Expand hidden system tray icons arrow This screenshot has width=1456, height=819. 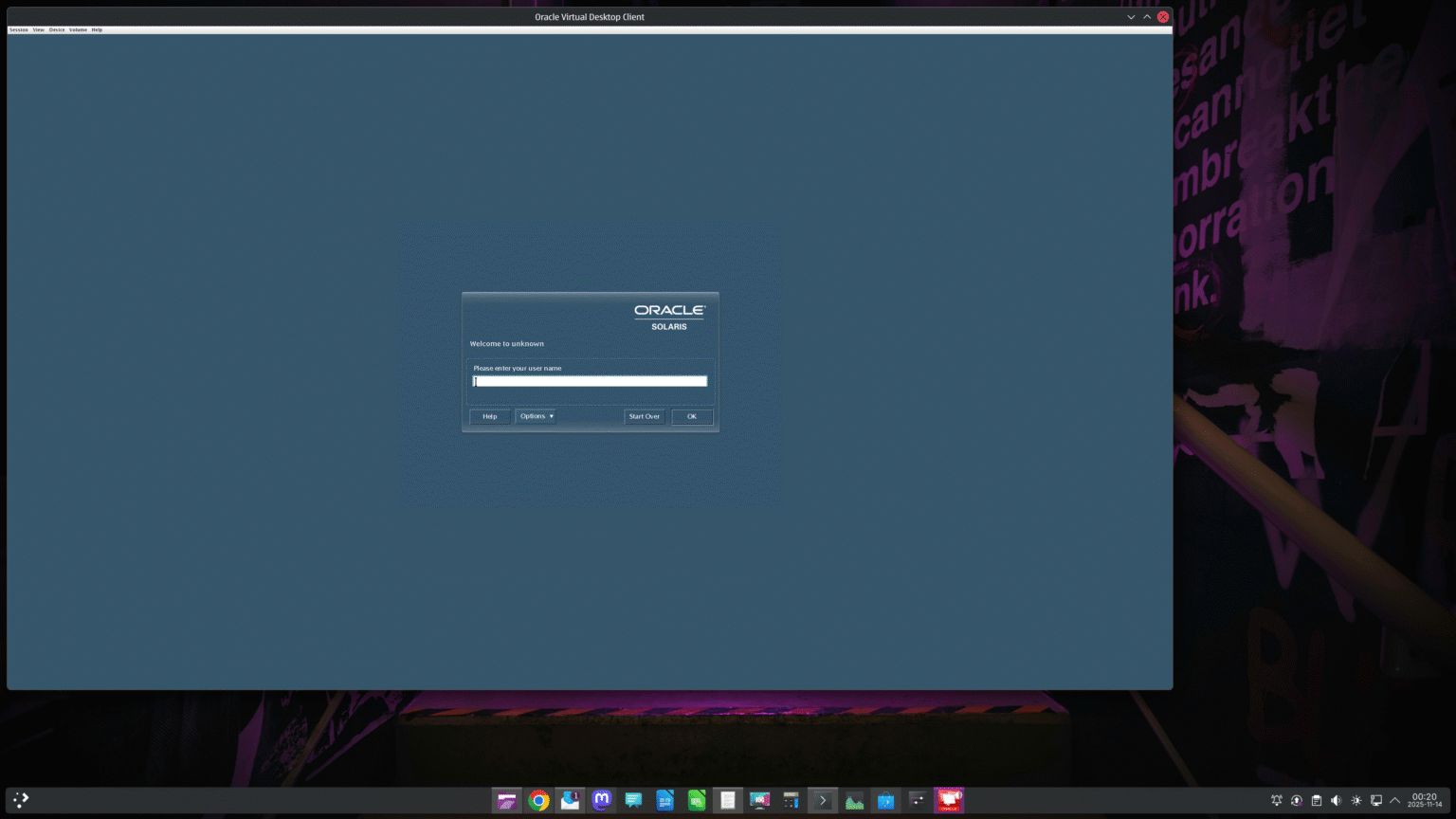(x=1395, y=801)
